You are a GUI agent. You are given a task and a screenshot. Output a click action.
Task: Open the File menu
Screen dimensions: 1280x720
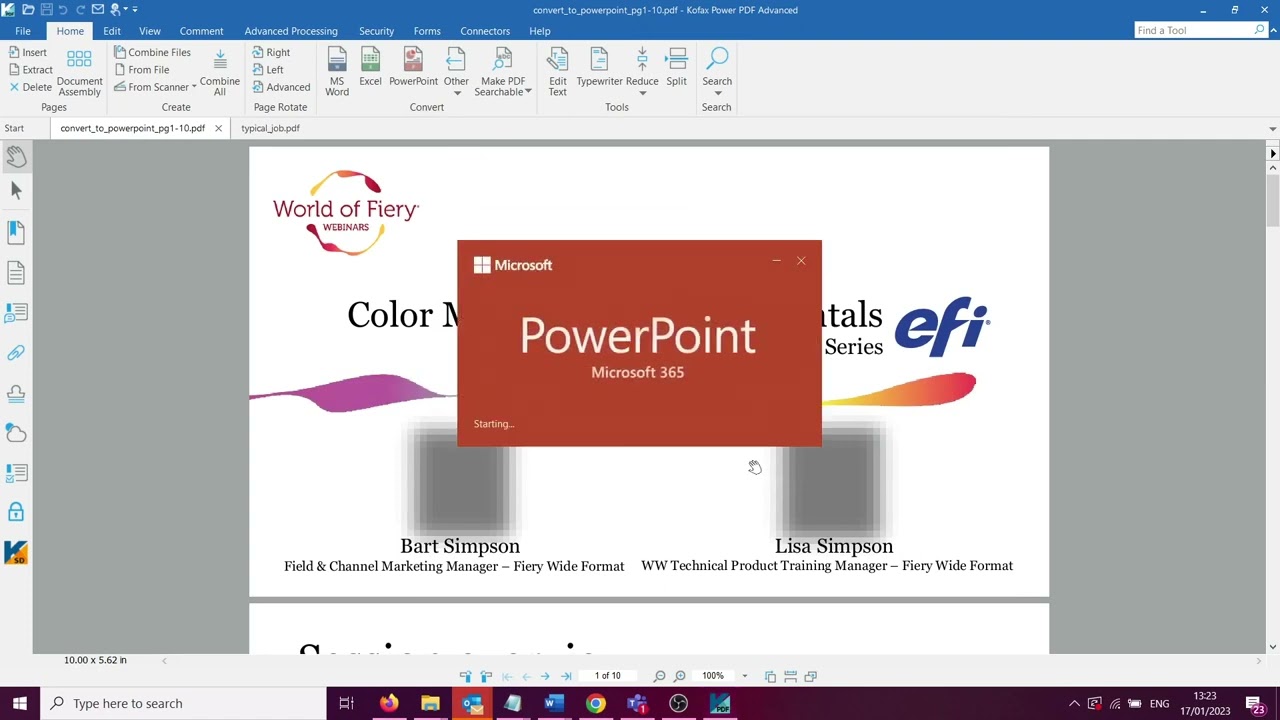[x=22, y=31]
